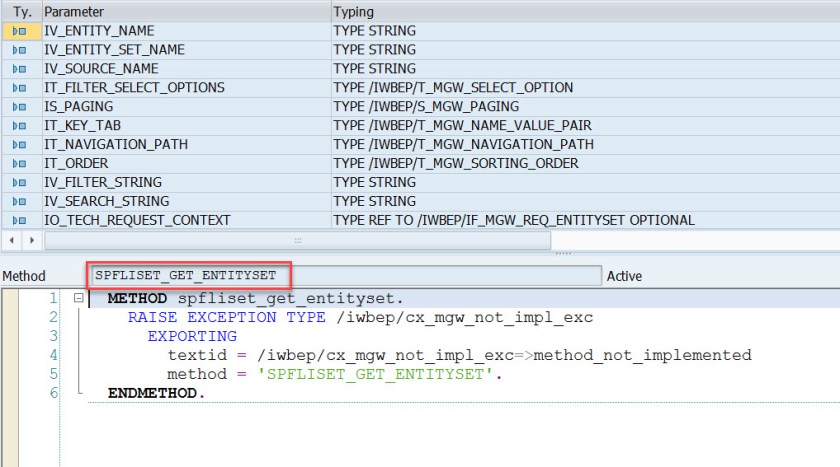
Task: Click importing icon for IV_SEARCH_STRING row
Action: pyautogui.click(x=19, y=201)
